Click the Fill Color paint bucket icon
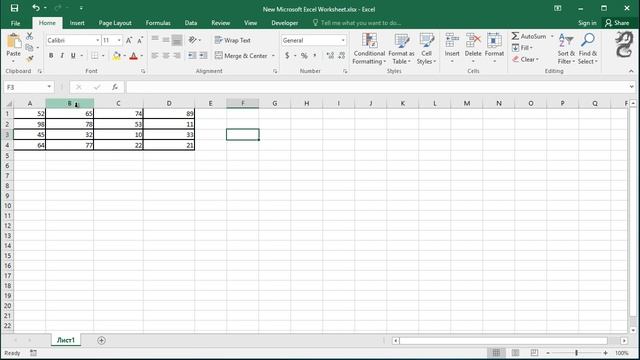Image resolution: width=640 pixels, height=360 pixels. 117,56
